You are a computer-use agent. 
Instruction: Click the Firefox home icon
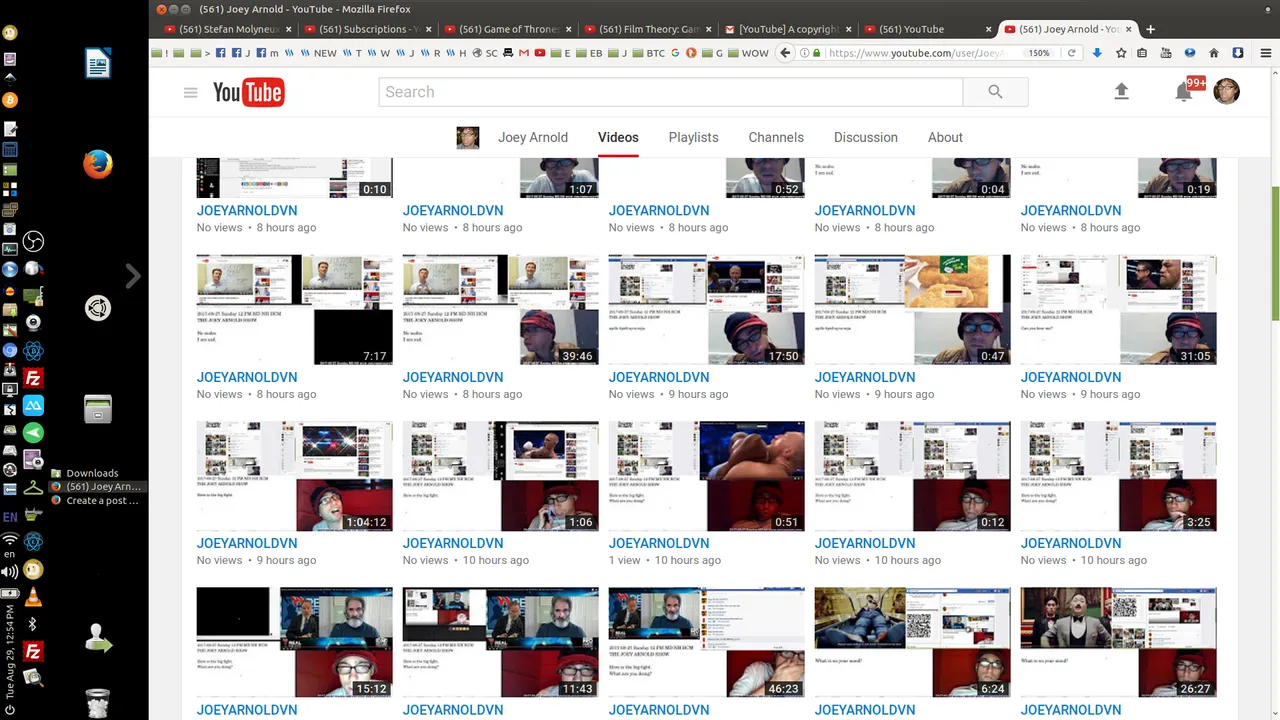pyautogui.click(x=1214, y=53)
